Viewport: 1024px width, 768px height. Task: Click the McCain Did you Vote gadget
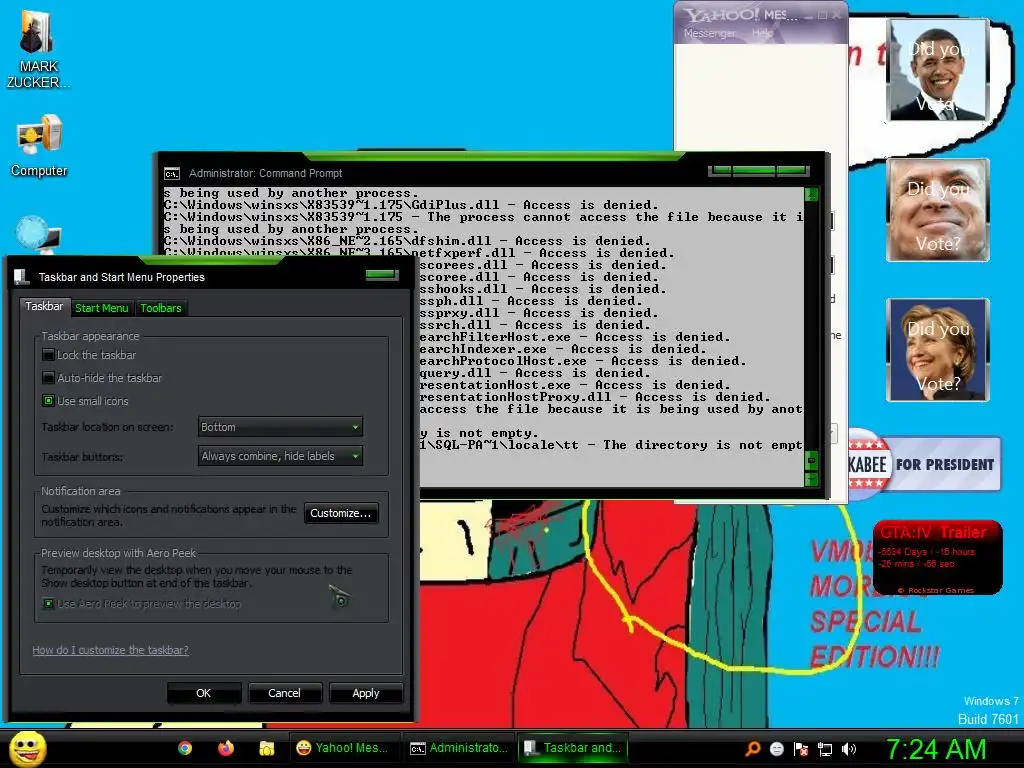click(x=938, y=210)
